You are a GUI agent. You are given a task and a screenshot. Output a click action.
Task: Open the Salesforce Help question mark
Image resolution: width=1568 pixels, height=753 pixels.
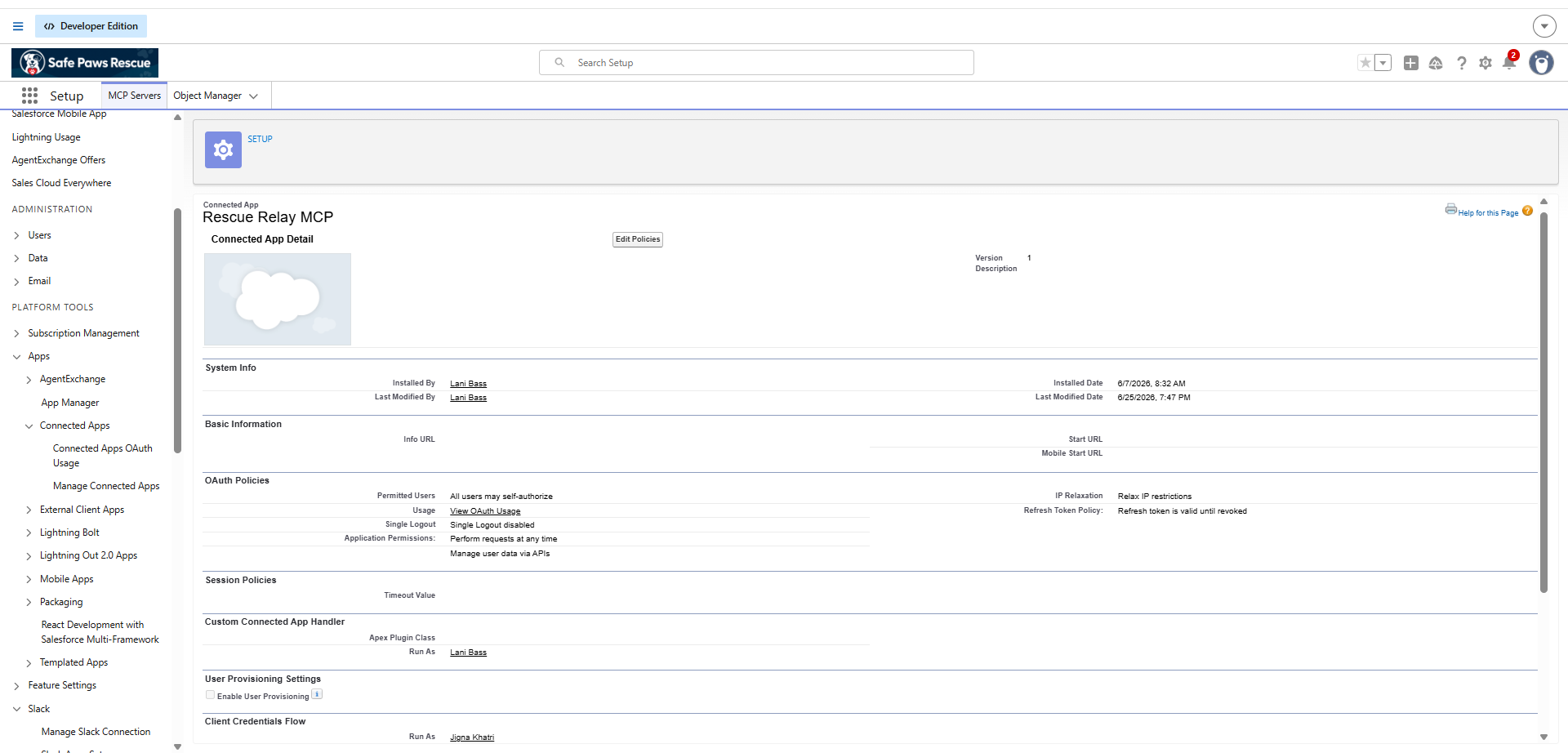[1462, 63]
